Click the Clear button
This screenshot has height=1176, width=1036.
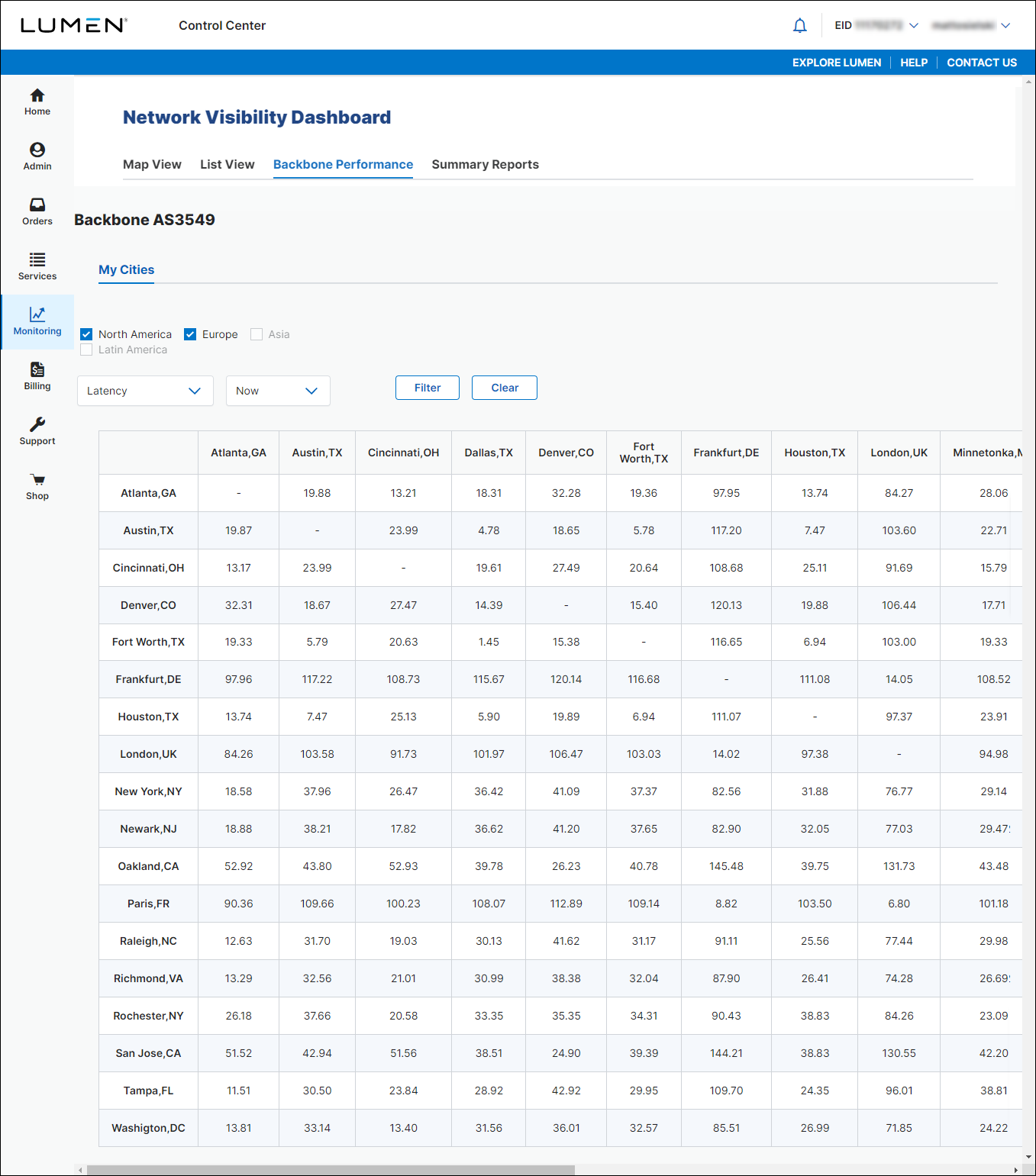tap(505, 388)
